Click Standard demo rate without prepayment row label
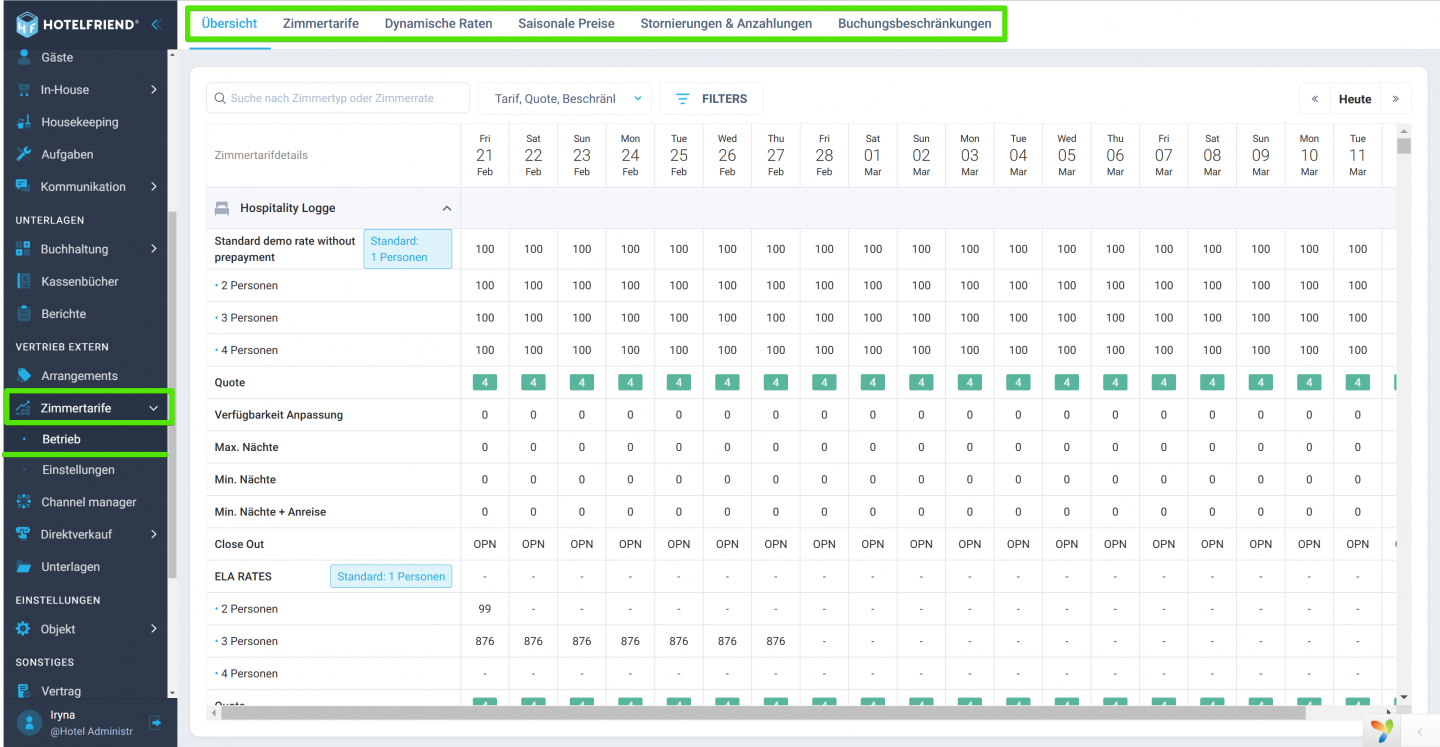This screenshot has width=1440, height=747. [x=285, y=249]
